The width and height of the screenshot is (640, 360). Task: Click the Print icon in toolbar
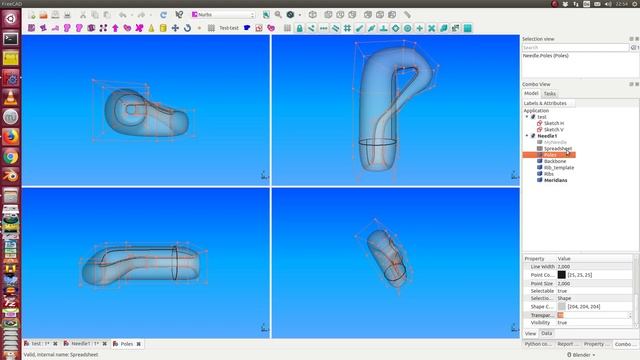[67, 15]
